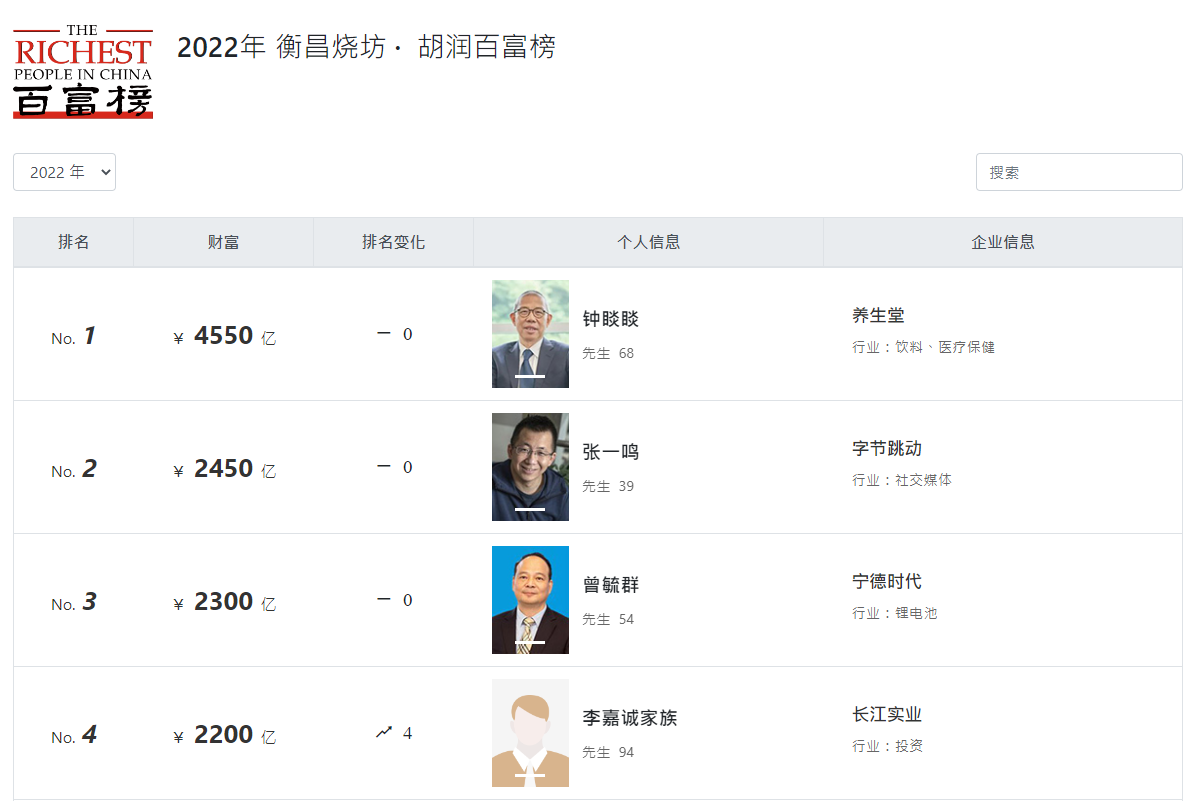Open 张一鸣's portrait photo
Screen dimensions: 1203x801
(530, 467)
